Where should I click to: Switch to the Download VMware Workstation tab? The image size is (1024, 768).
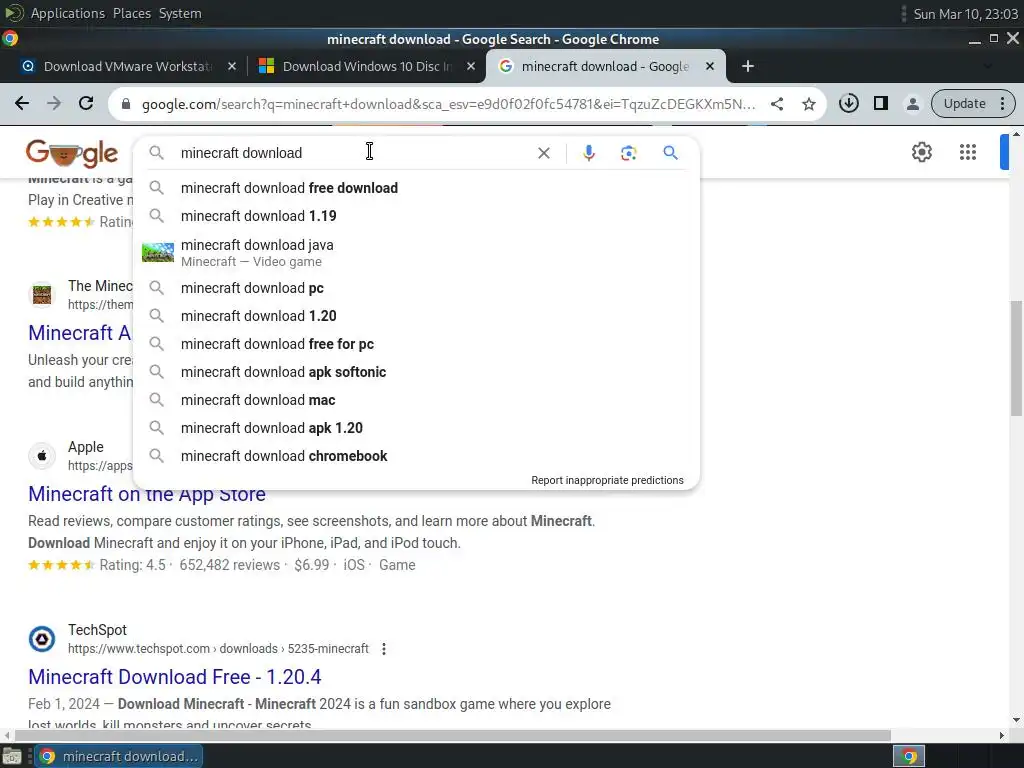point(127,67)
